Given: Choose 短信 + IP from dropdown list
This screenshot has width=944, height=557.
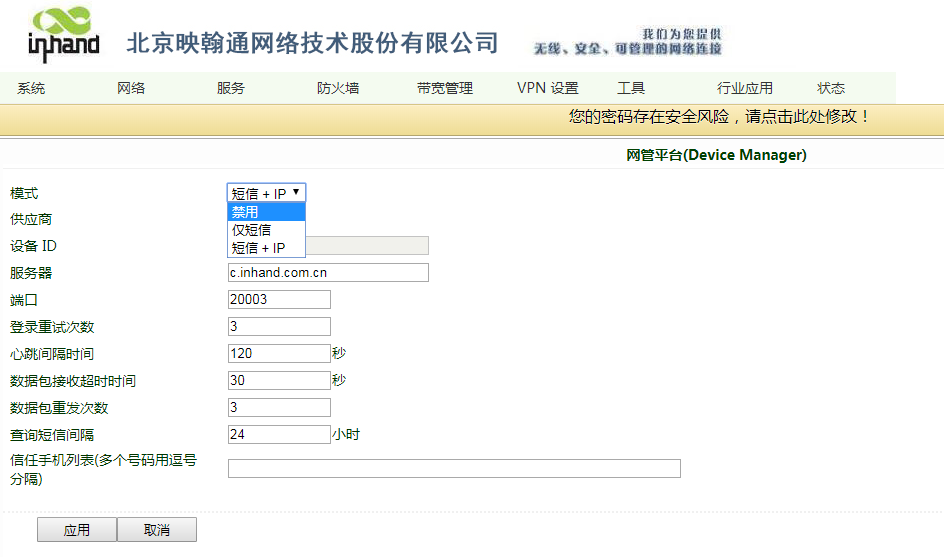Looking at the screenshot, I should tap(266, 248).
